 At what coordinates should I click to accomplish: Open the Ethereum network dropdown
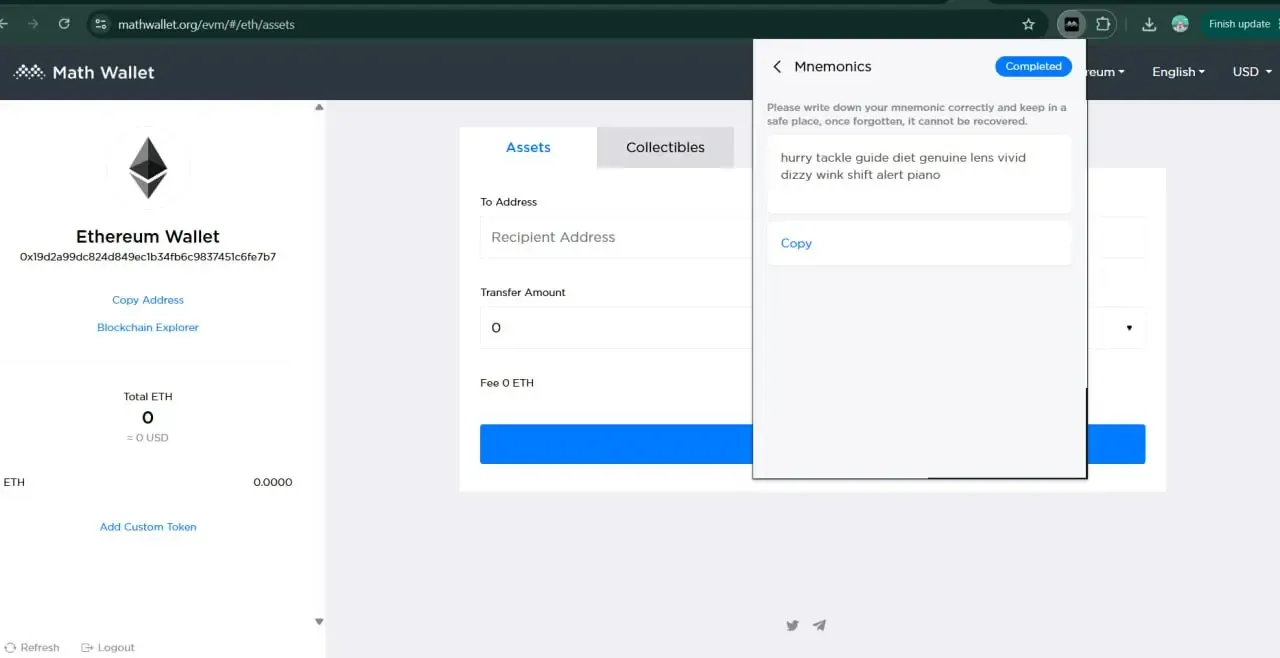tap(1106, 72)
